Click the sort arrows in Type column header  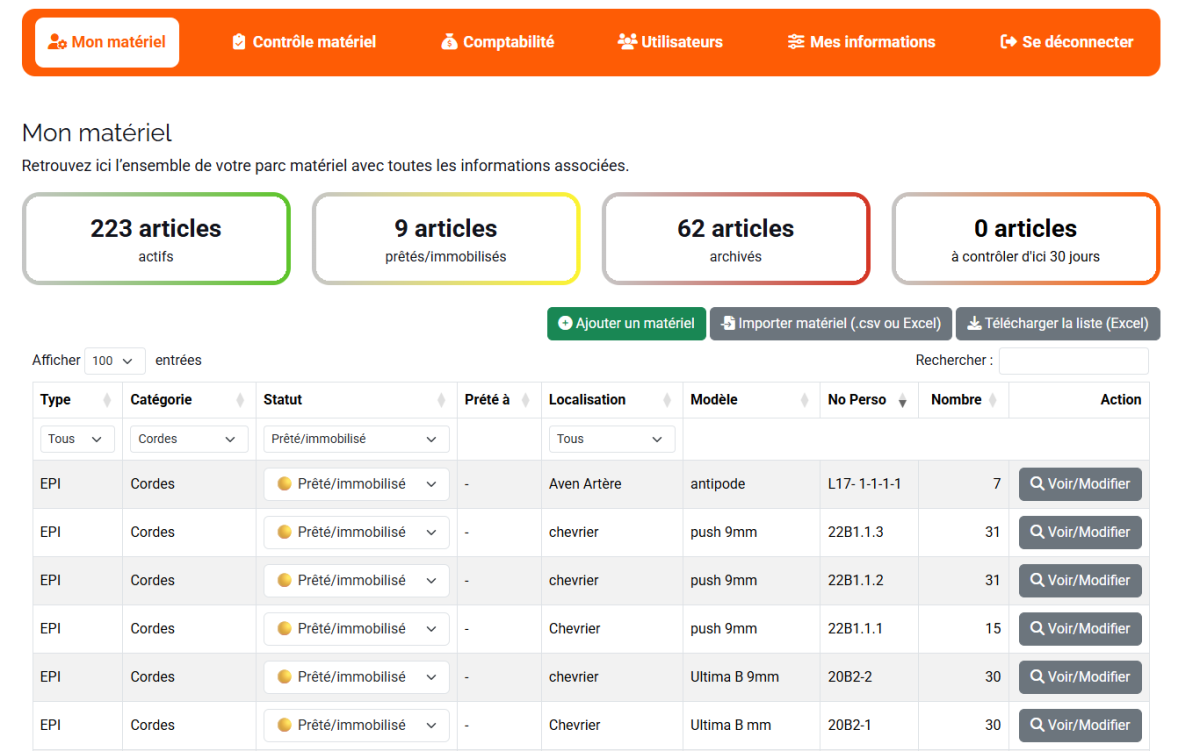107,400
